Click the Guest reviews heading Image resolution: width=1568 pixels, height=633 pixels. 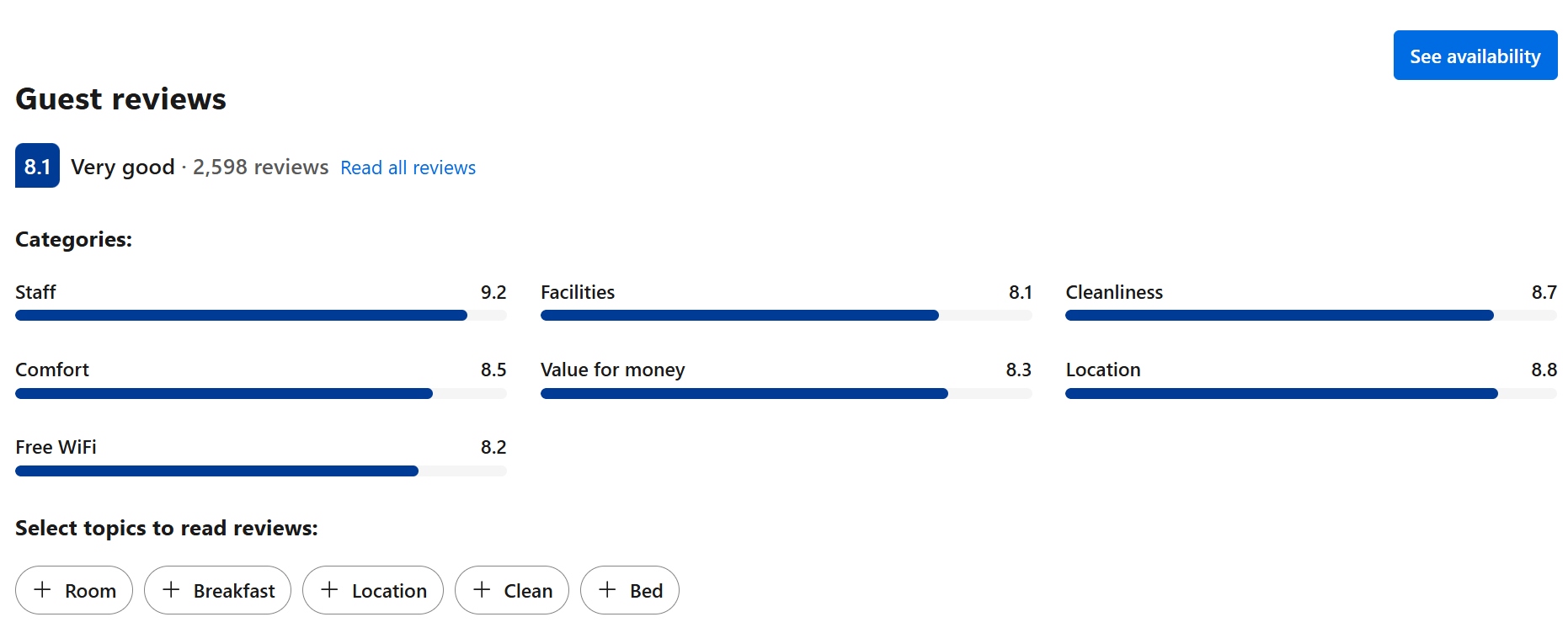pyautogui.click(x=121, y=99)
